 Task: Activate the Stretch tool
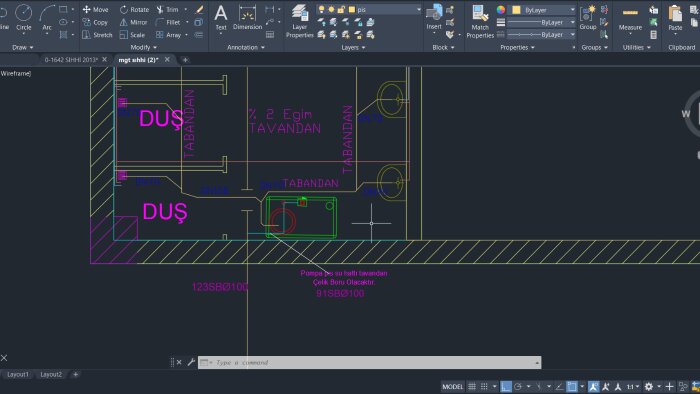point(97,34)
